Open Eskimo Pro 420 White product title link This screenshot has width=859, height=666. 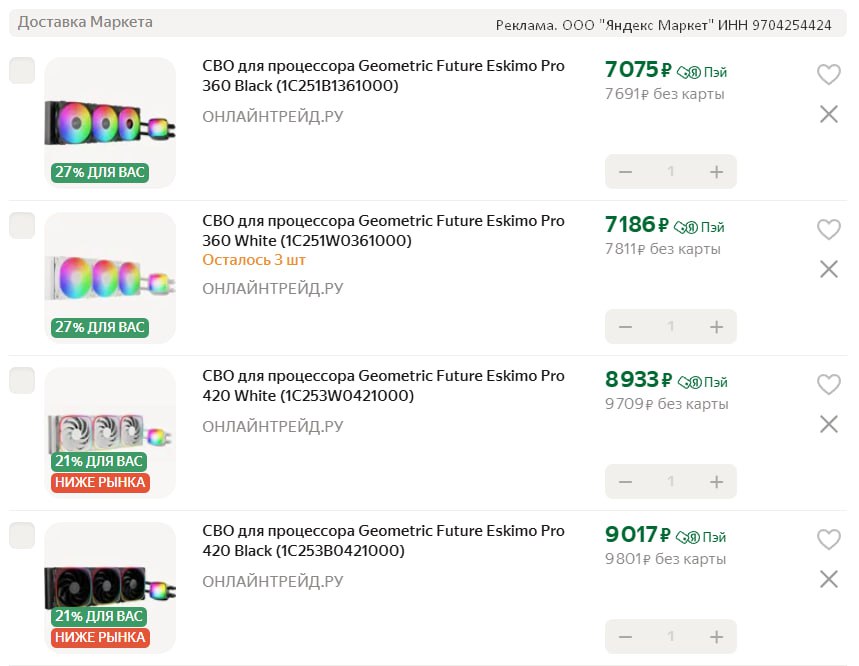(x=383, y=386)
